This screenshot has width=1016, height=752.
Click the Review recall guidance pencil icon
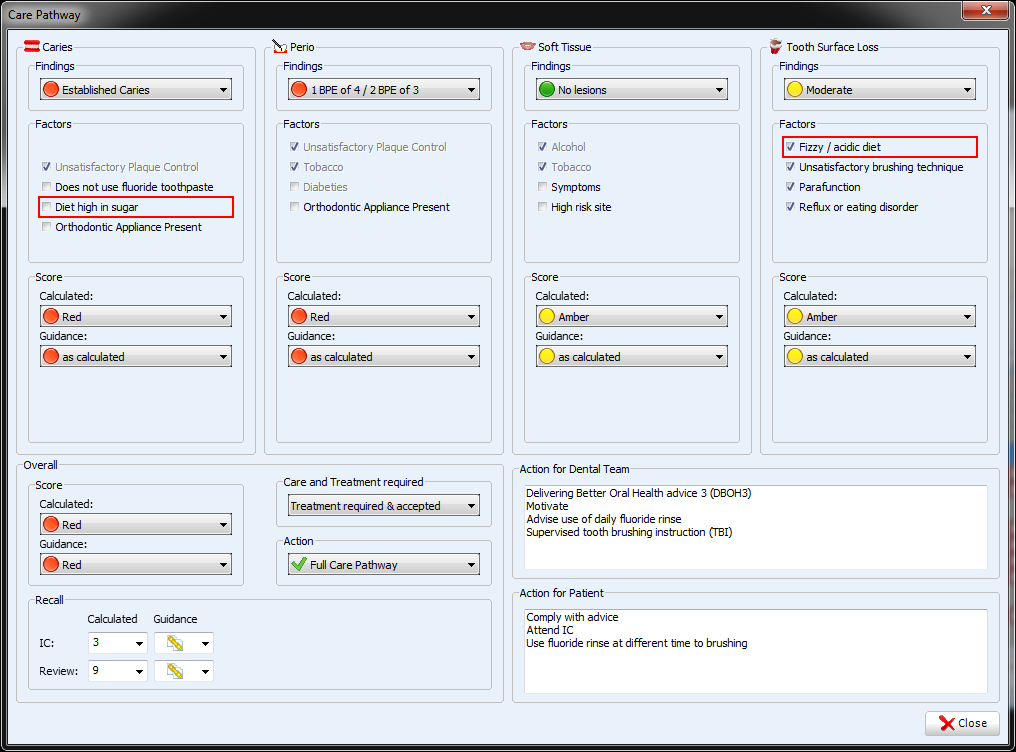point(175,671)
